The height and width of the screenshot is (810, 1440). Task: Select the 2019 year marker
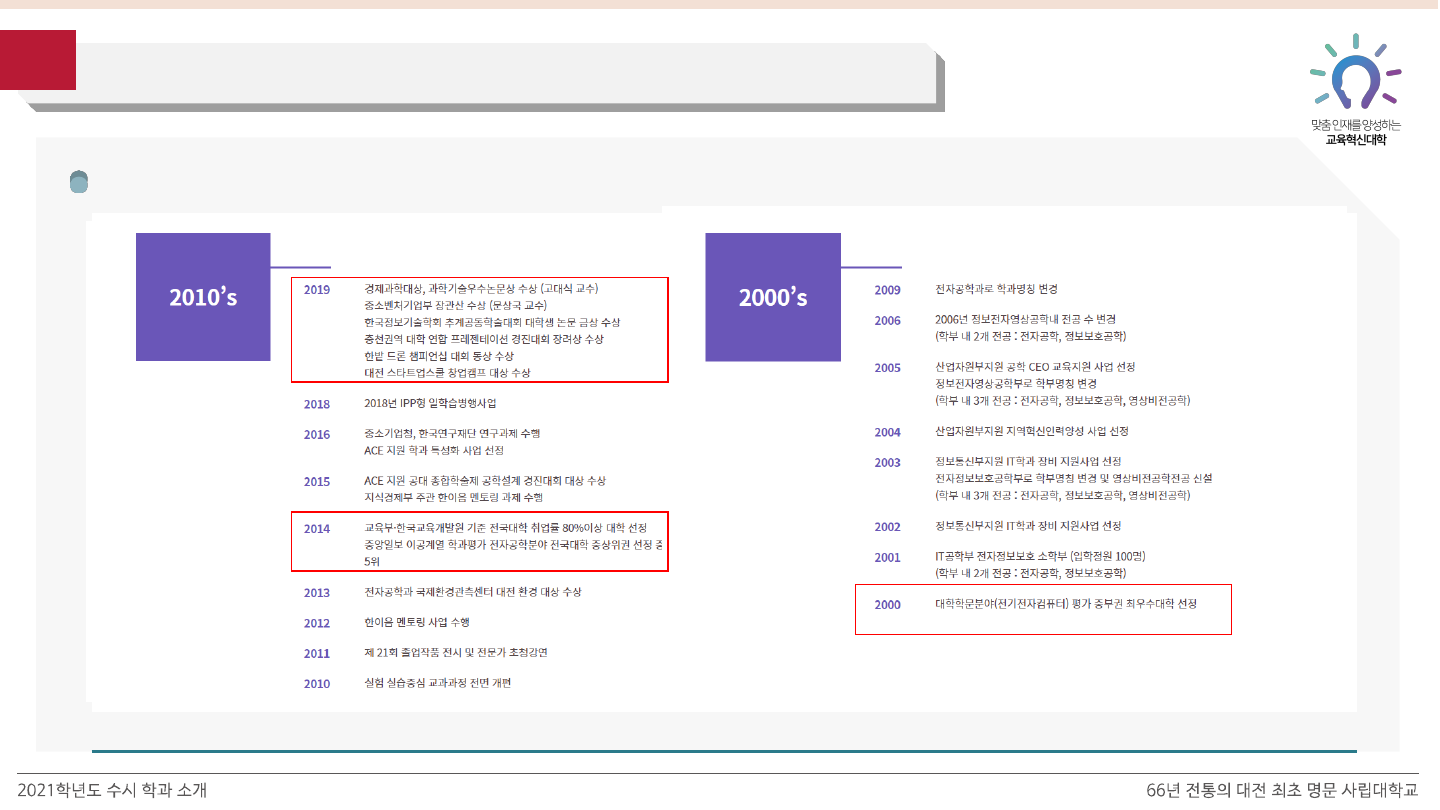pos(317,289)
